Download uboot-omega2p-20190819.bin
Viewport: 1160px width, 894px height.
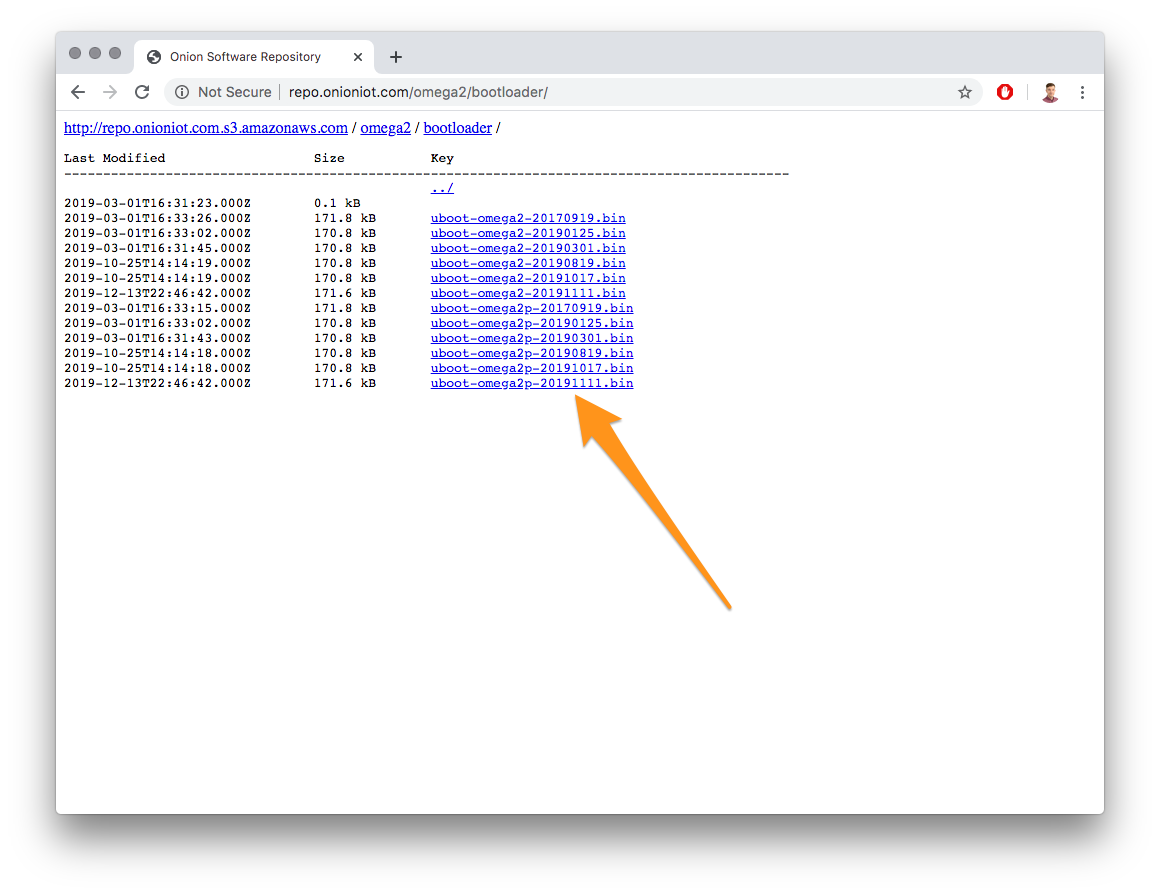pyautogui.click(x=532, y=353)
